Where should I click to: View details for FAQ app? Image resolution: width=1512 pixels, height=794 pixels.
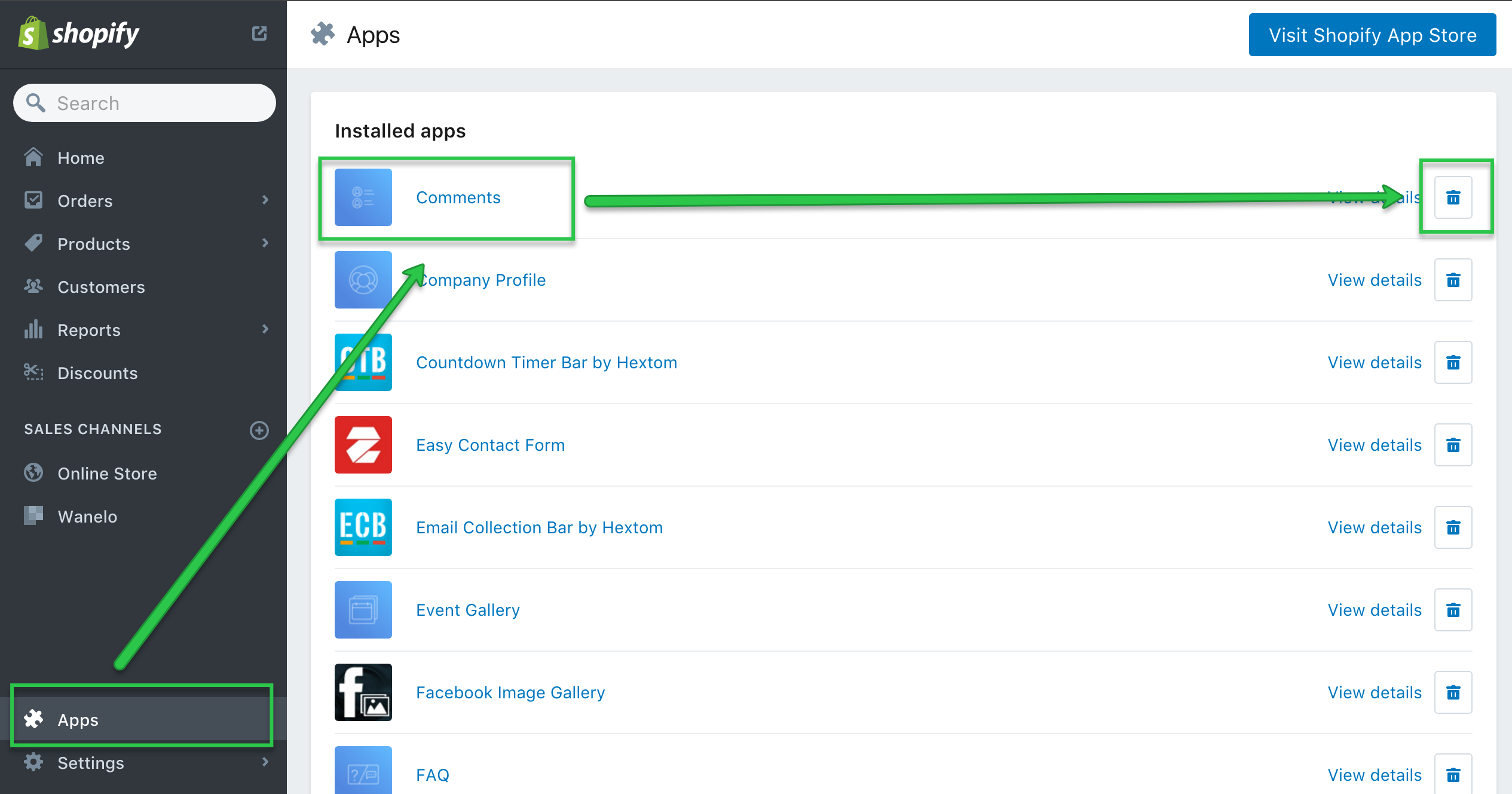1375,775
